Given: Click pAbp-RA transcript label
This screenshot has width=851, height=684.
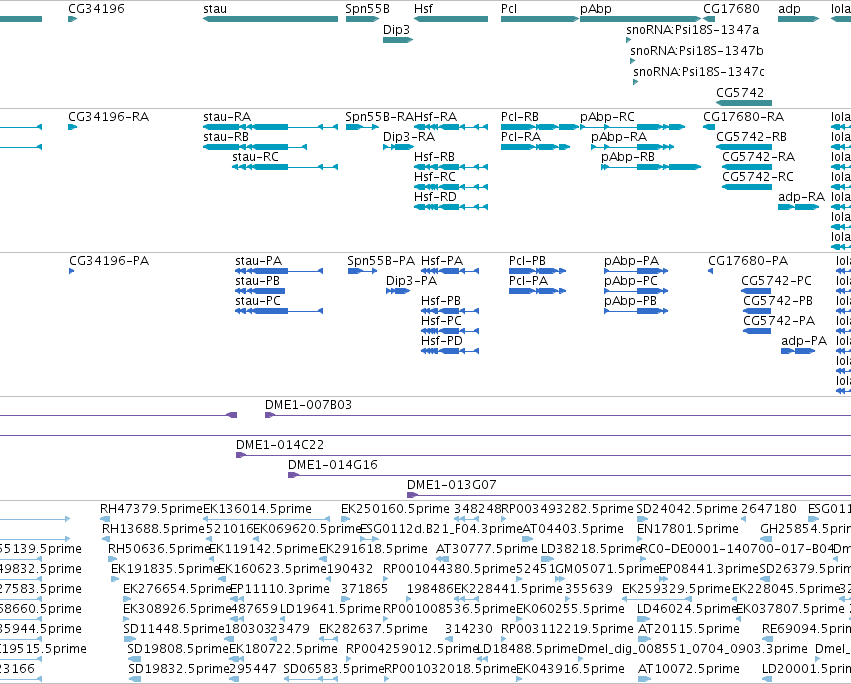Looking at the screenshot, I should (x=619, y=137).
